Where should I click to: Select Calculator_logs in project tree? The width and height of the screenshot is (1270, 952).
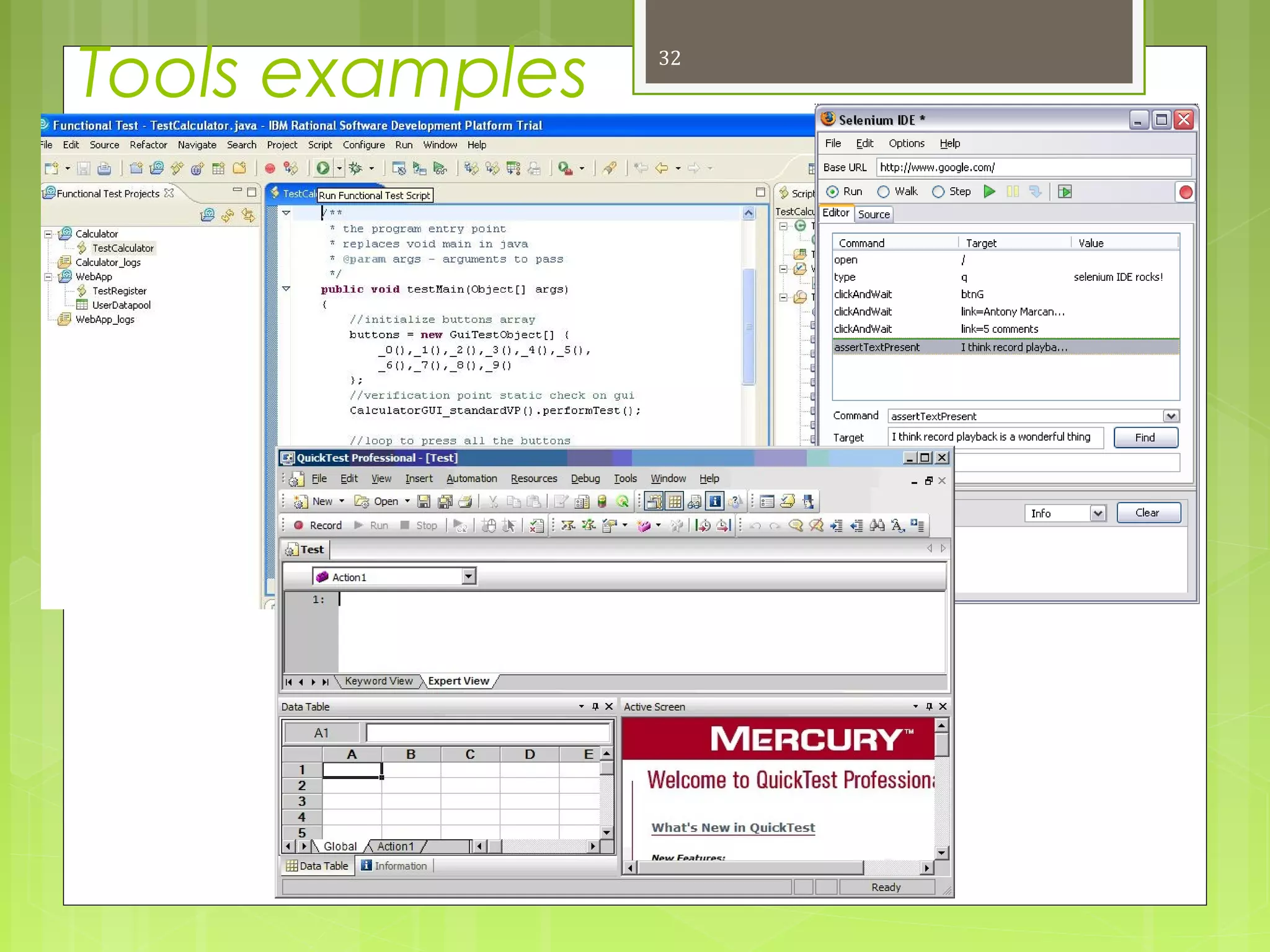tap(108, 262)
